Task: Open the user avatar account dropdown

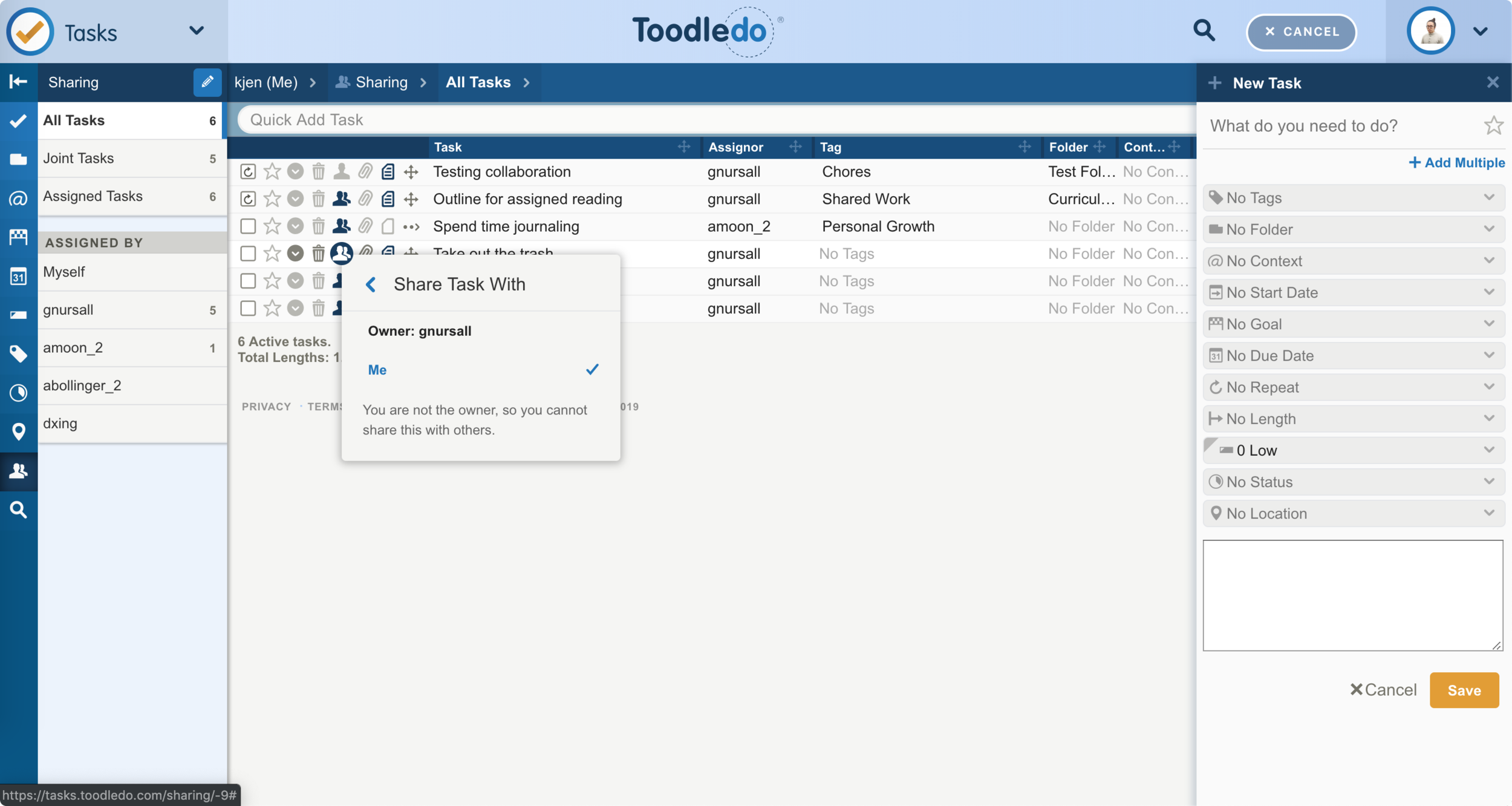Action: click(x=1479, y=31)
